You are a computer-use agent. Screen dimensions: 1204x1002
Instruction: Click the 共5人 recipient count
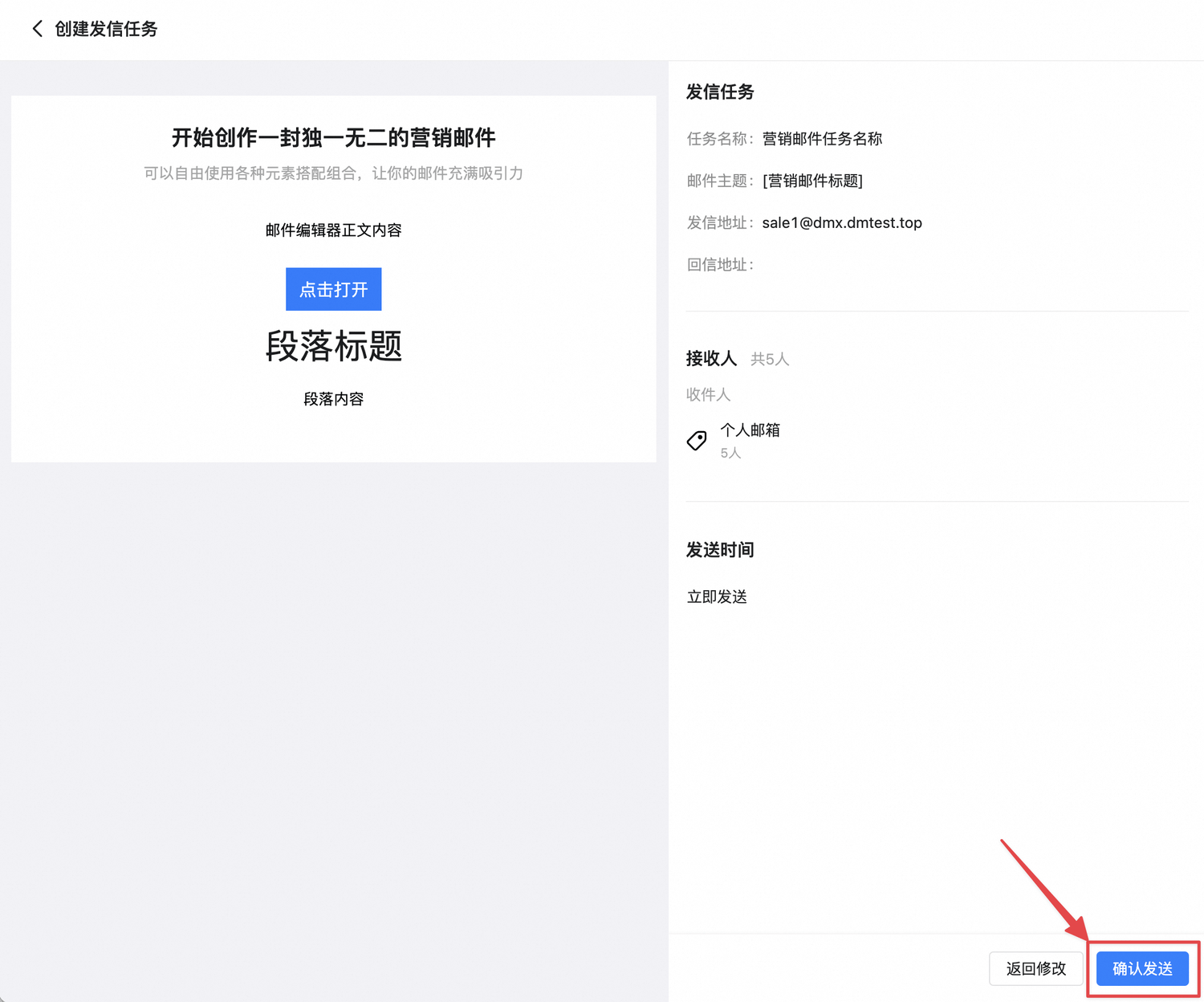pos(770,359)
